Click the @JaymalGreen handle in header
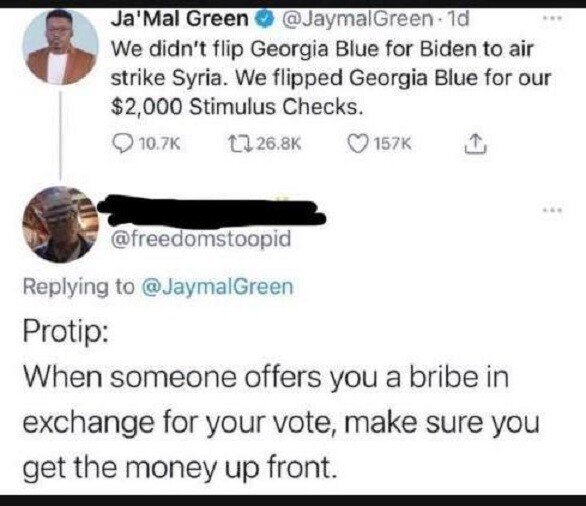 click(355, 19)
